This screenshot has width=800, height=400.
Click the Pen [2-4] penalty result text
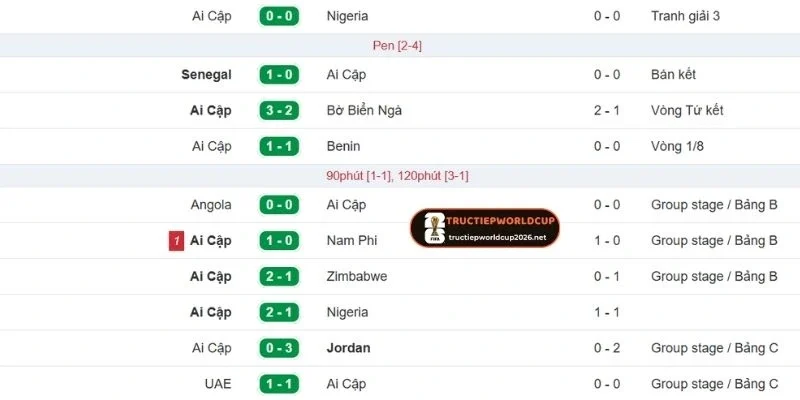point(397,45)
